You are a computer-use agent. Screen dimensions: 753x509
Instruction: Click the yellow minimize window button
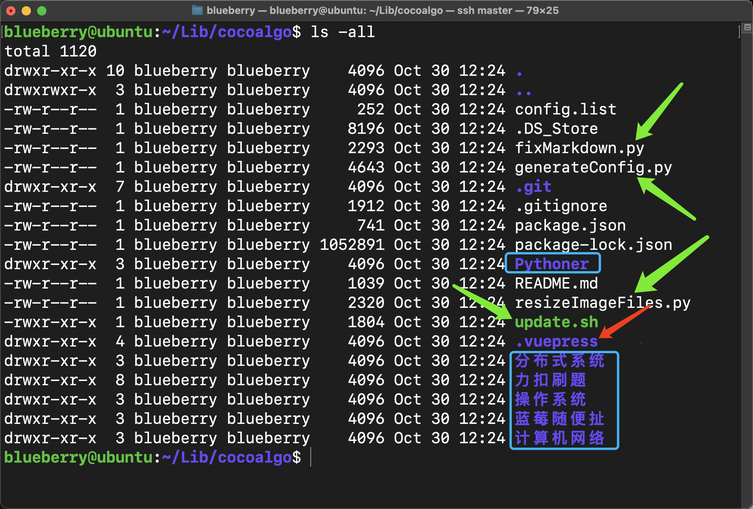(30, 10)
